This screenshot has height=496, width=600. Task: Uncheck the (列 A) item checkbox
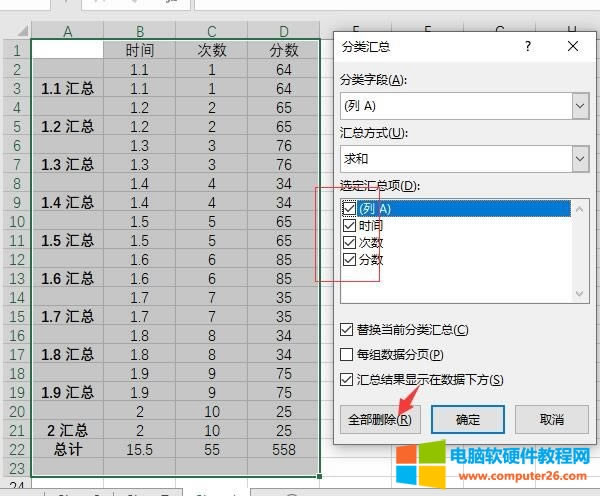click(x=349, y=208)
